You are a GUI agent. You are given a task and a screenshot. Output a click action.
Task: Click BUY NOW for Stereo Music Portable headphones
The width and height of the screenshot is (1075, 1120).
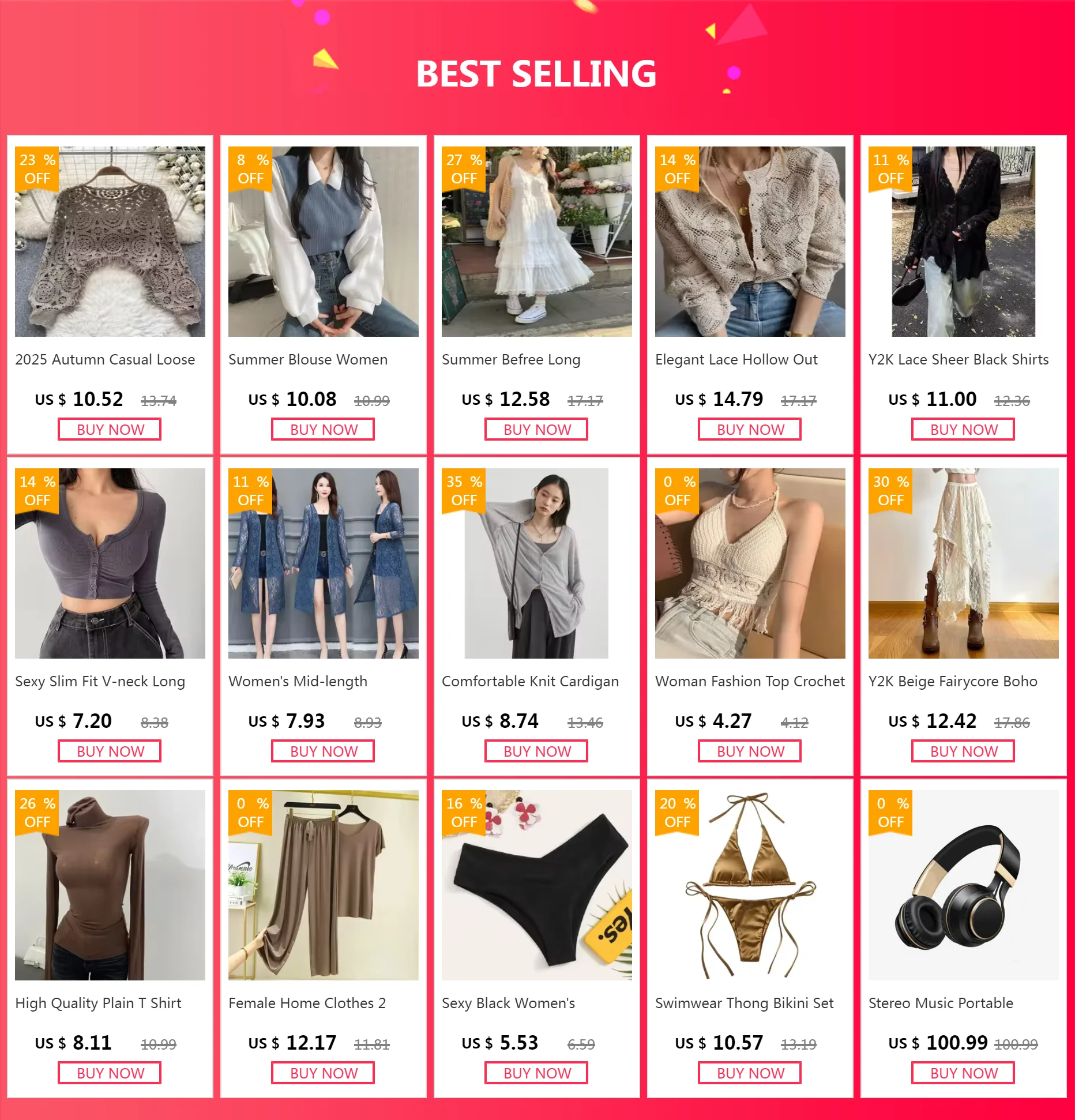tap(963, 1073)
